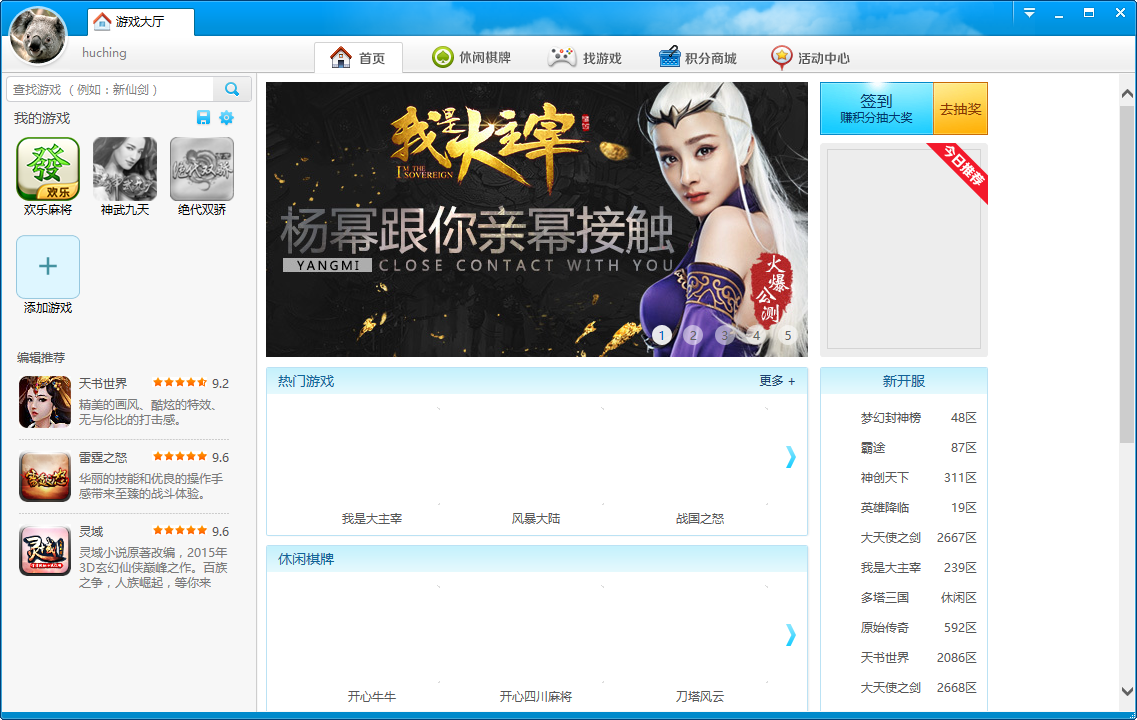Switch to the 休闲棋牌 tab
Viewport: 1137px width, 720px height.
[x=471, y=57]
